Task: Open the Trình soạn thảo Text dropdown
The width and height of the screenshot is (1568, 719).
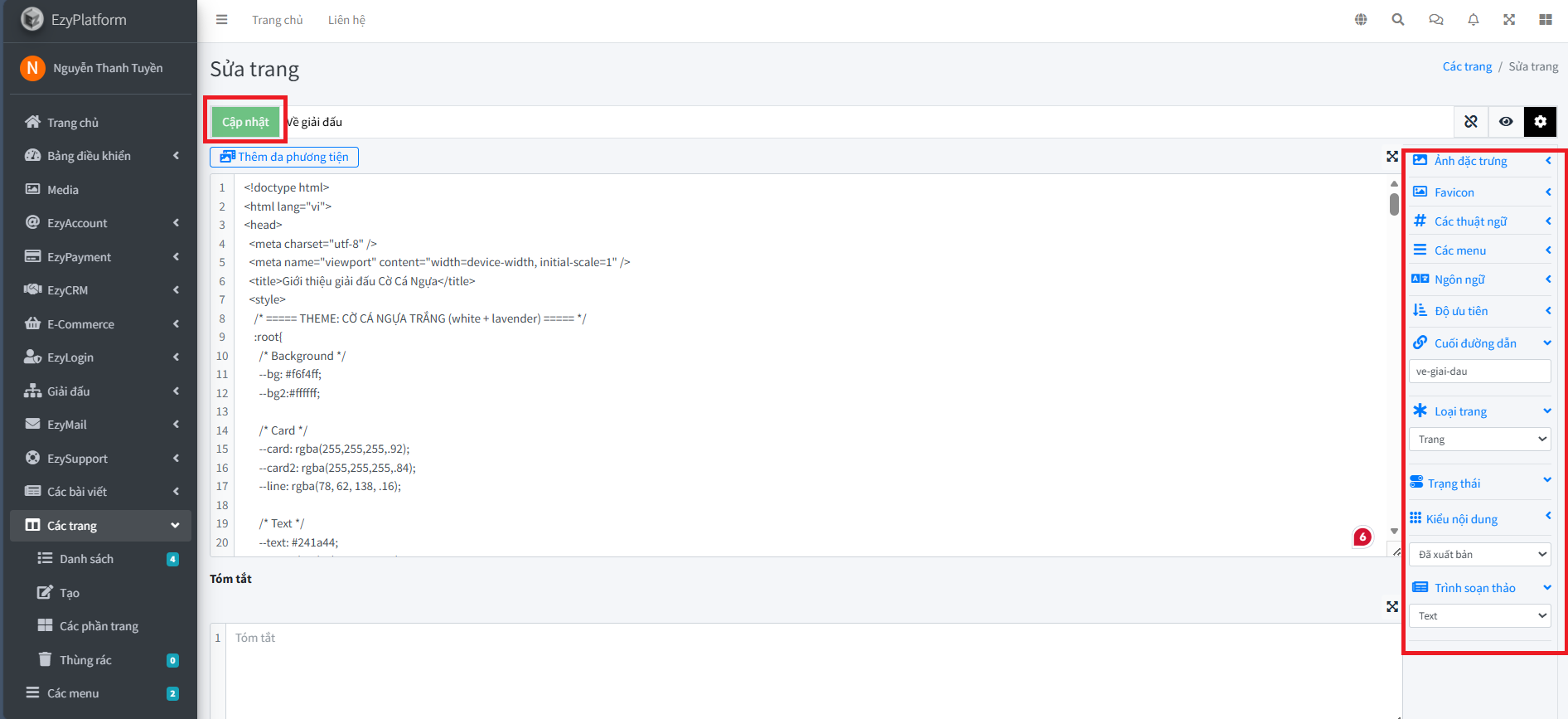Action: pos(1480,616)
